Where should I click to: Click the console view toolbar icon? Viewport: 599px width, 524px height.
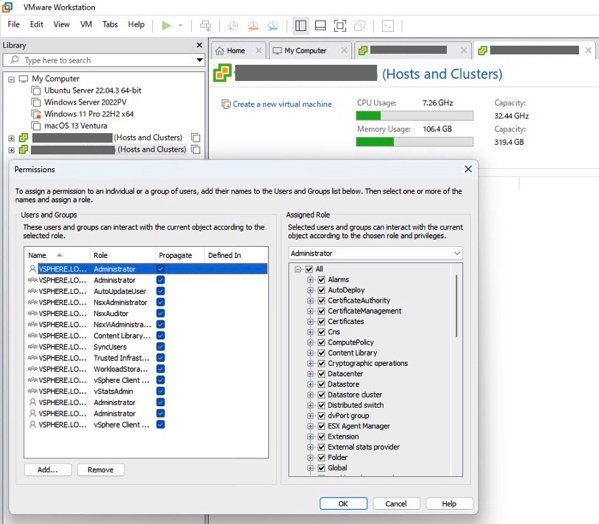click(x=388, y=26)
